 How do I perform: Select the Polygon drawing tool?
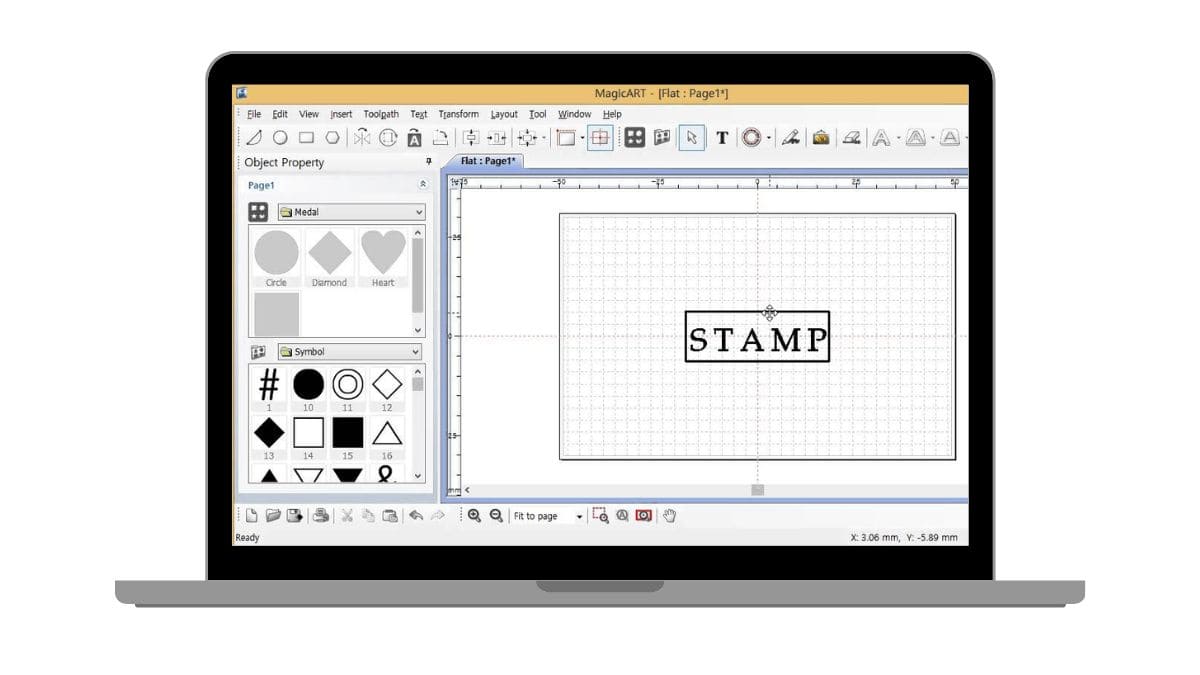[334, 137]
